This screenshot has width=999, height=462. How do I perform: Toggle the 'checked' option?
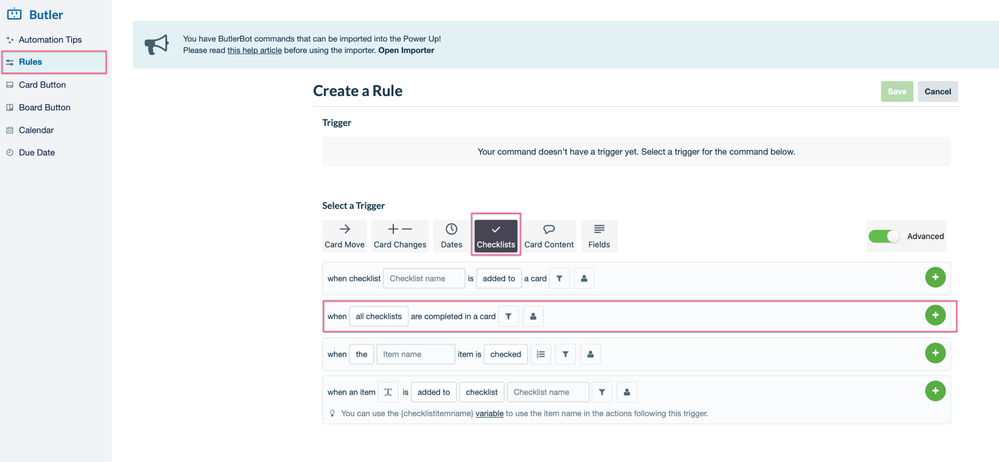506,354
